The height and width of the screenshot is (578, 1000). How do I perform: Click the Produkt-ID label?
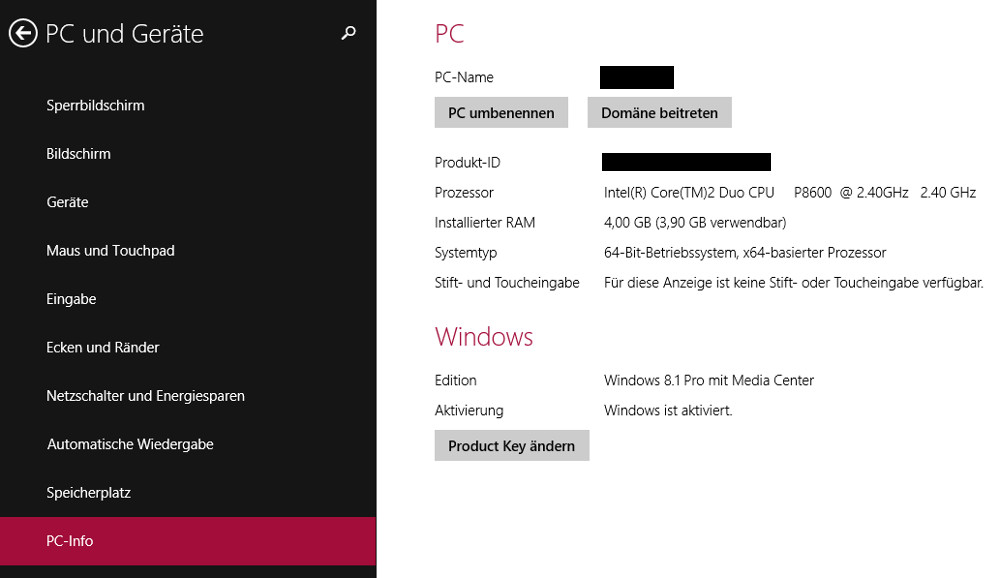[x=467, y=163]
